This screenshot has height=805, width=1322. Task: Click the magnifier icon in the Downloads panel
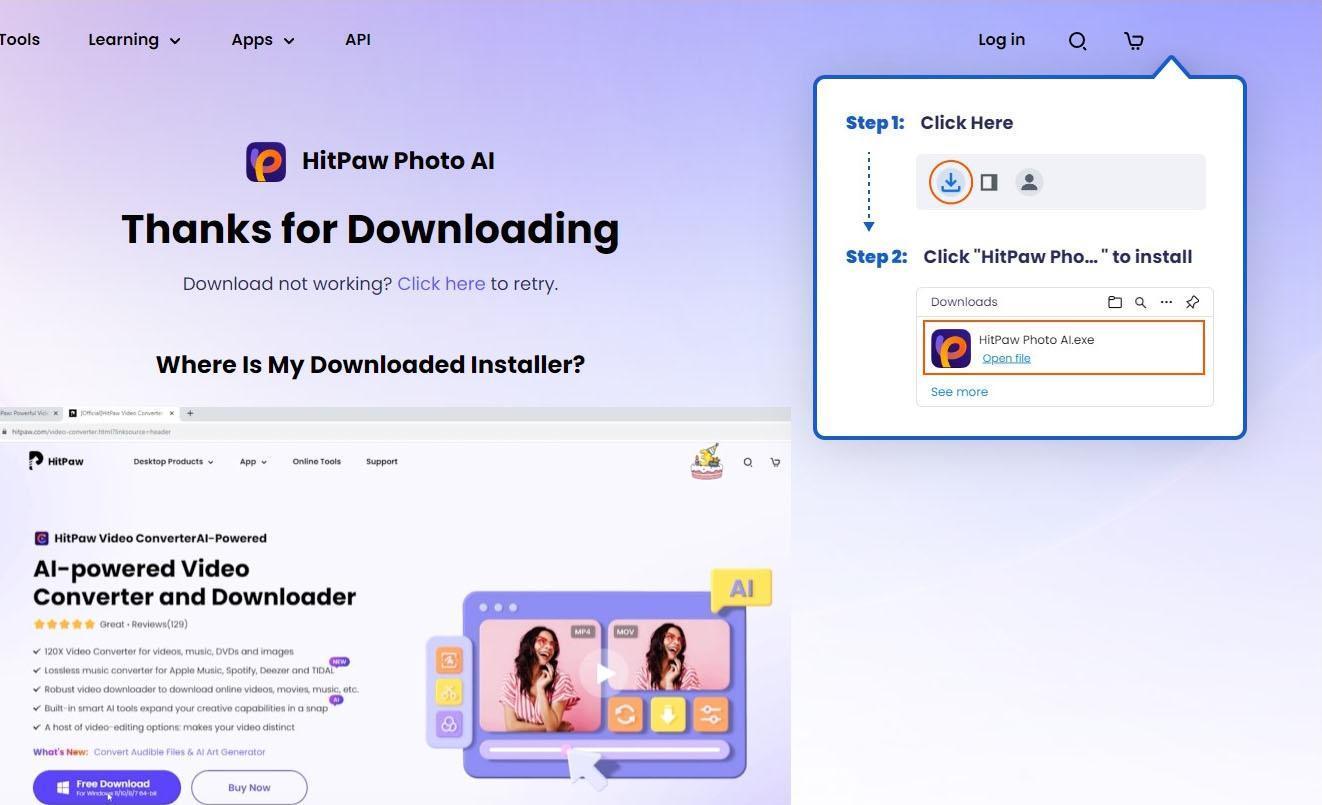click(1140, 302)
